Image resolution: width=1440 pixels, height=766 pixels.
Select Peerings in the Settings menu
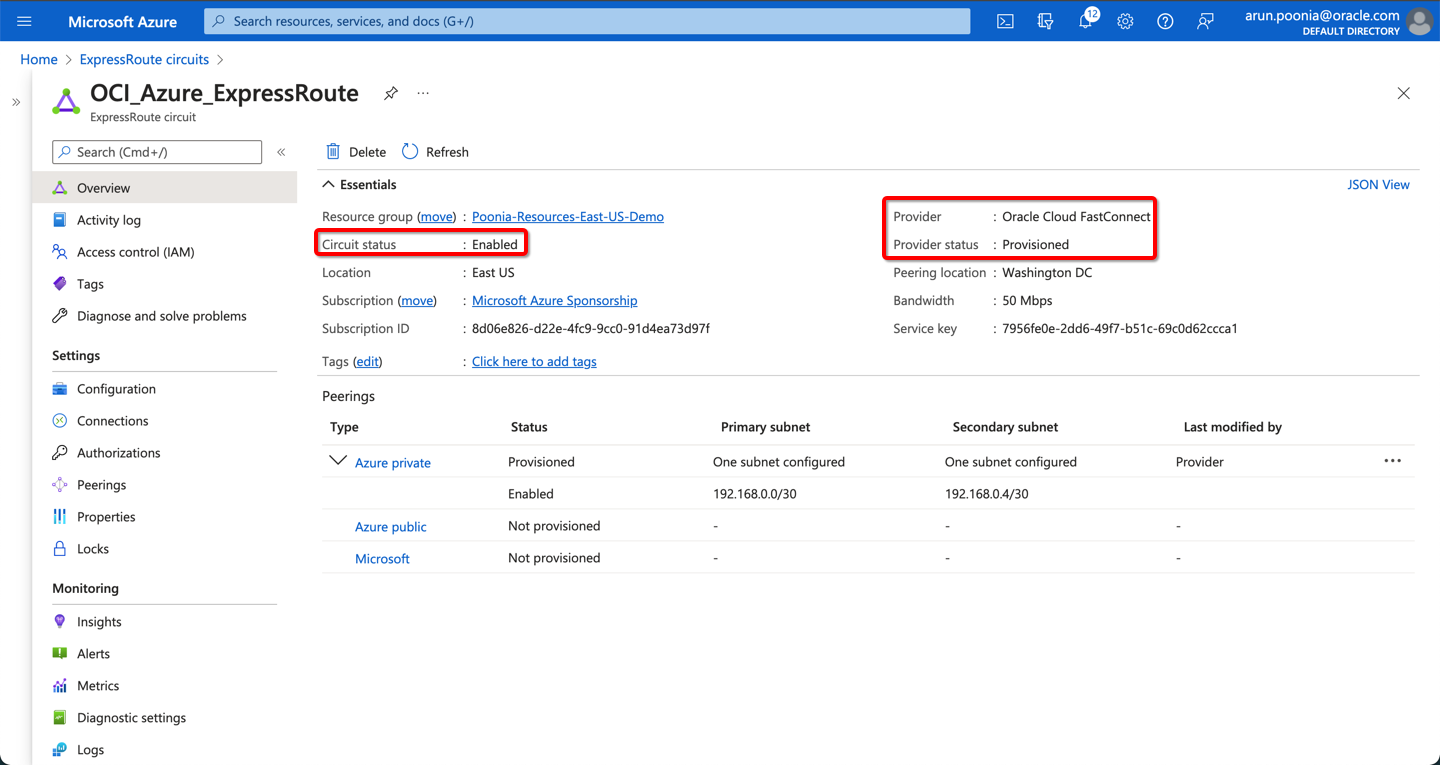(101, 485)
